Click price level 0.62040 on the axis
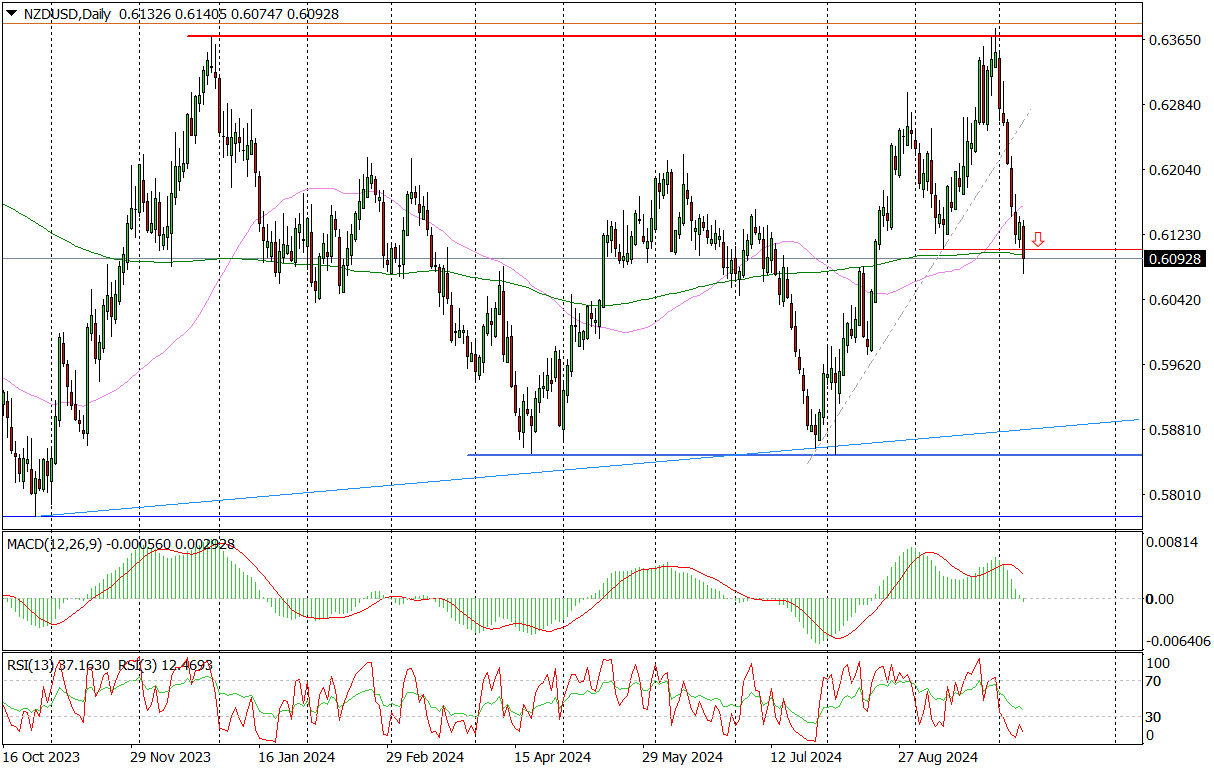Image resolution: width=1214 pixels, height=771 pixels. [1175, 170]
